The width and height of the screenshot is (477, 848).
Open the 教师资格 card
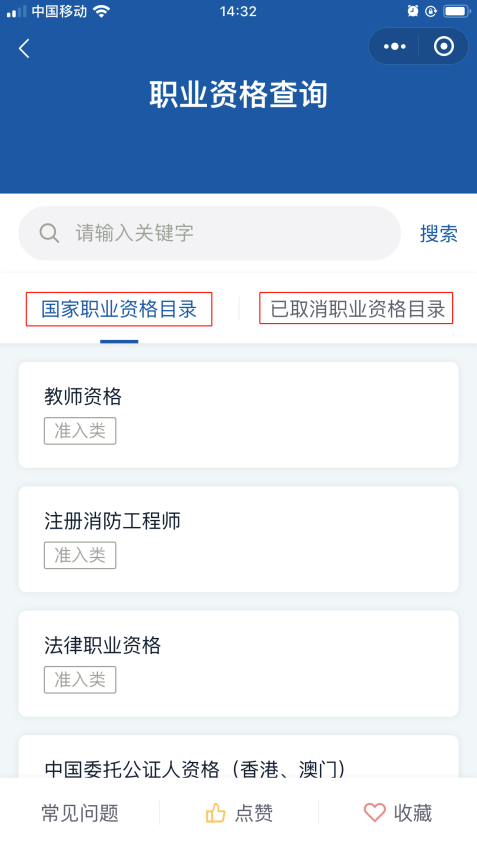coord(238,415)
